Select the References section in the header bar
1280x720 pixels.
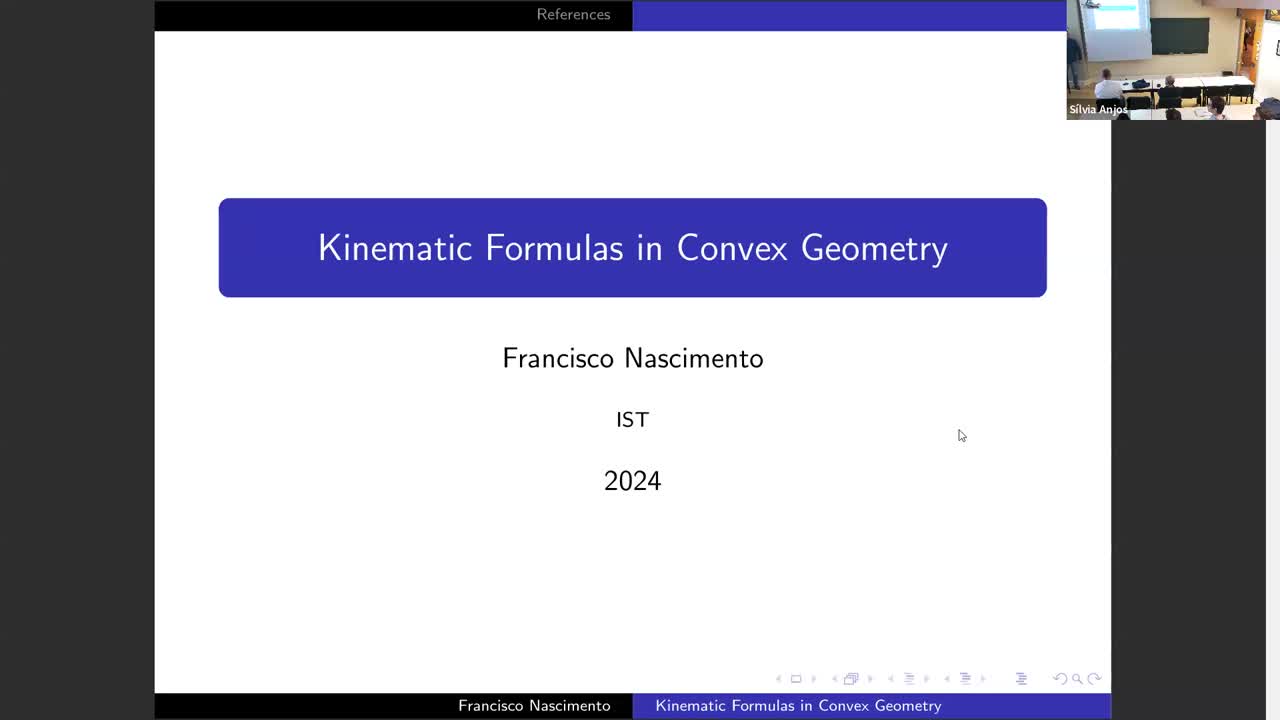point(573,14)
